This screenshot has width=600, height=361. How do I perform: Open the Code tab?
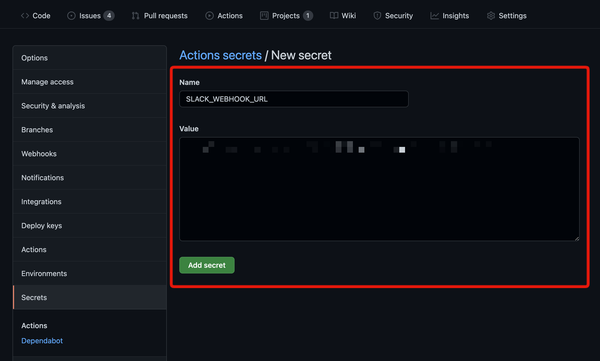click(36, 16)
